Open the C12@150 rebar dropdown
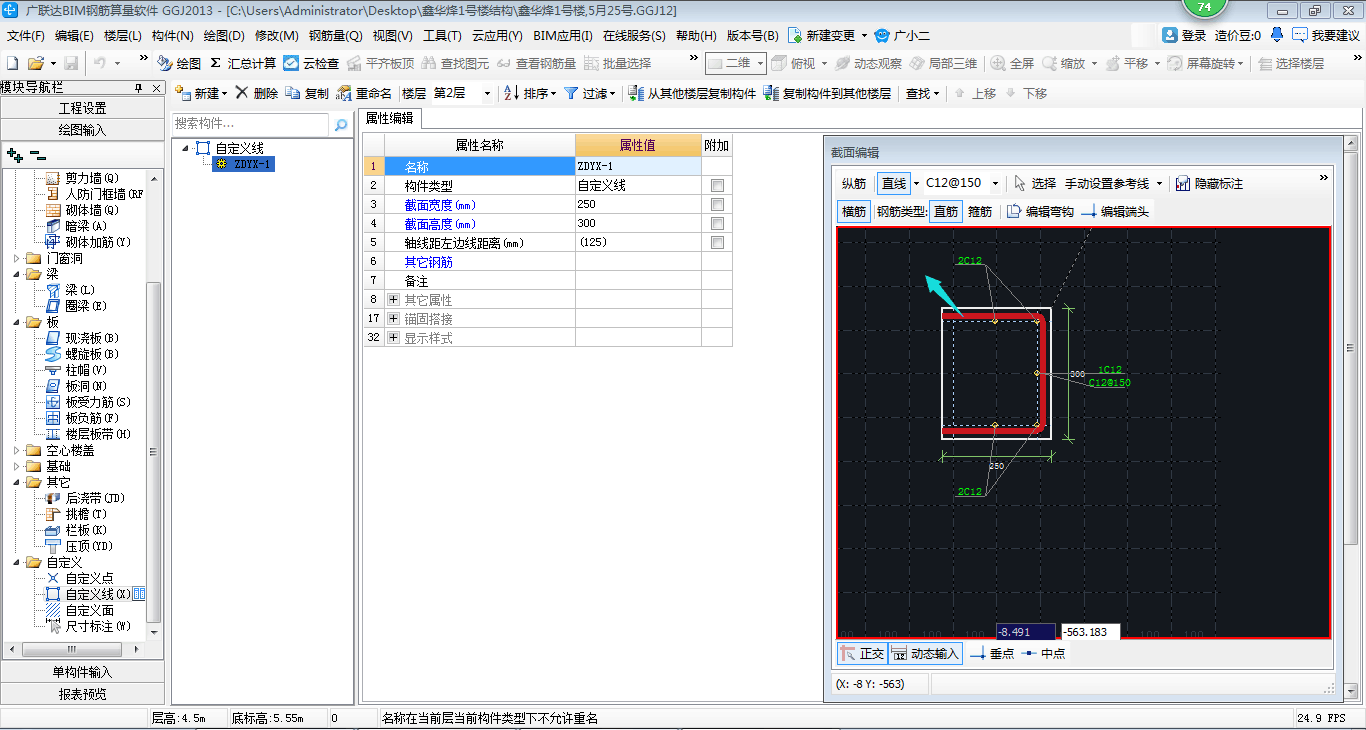Image resolution: width=1366 pixels, height=730 pixels. [995, 184]
